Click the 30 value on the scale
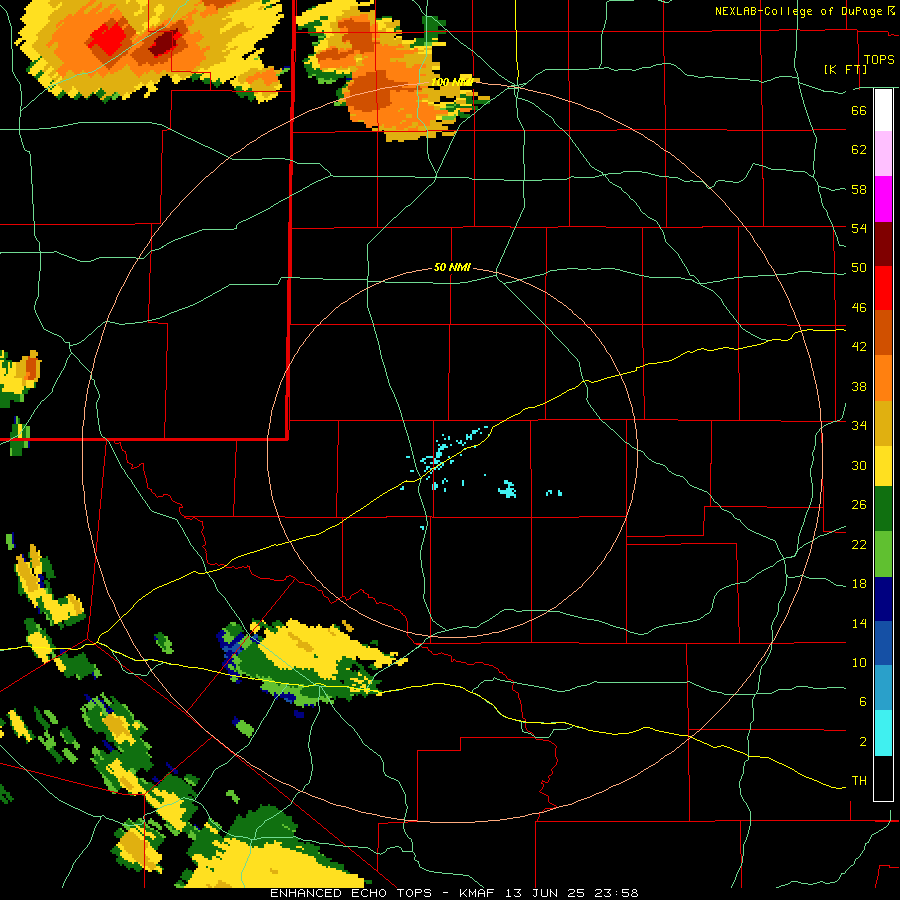This screenshot has height=900, width=900. coord(859,465)
